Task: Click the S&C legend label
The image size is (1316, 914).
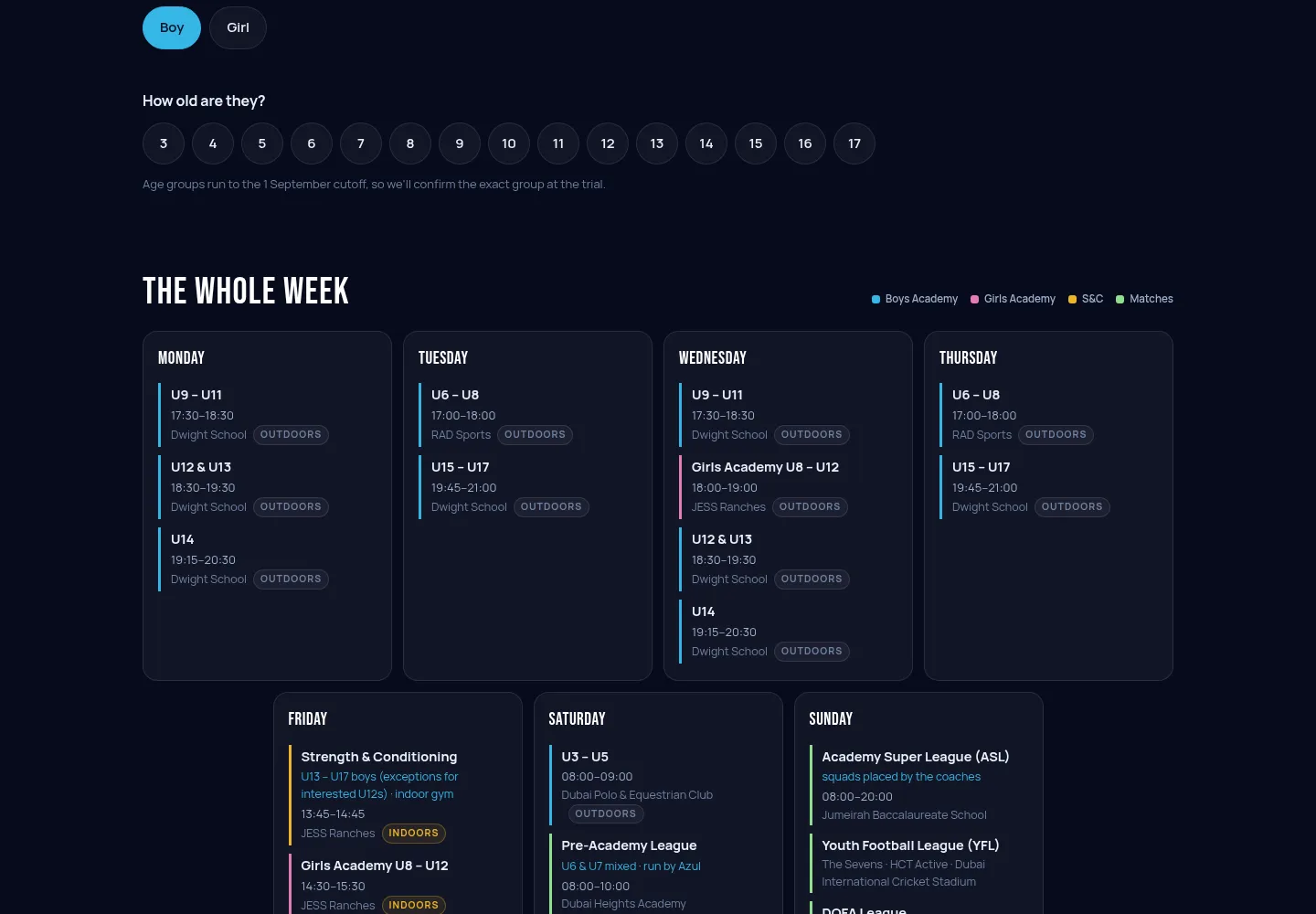Action: [1092, 299]
